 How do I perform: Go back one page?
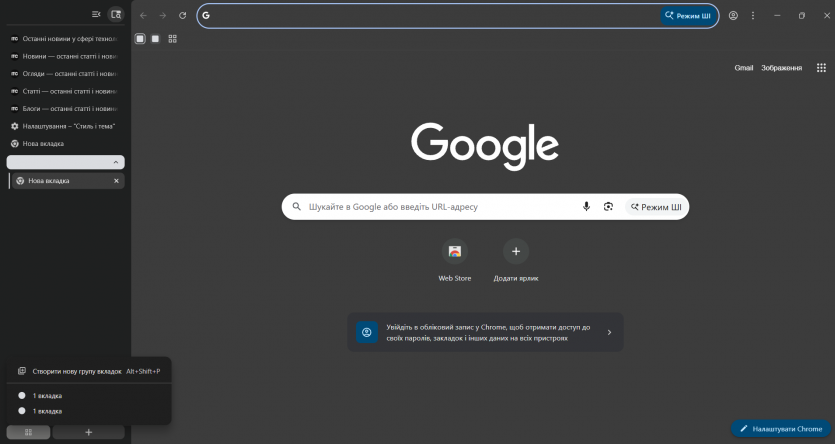point(143,15)
